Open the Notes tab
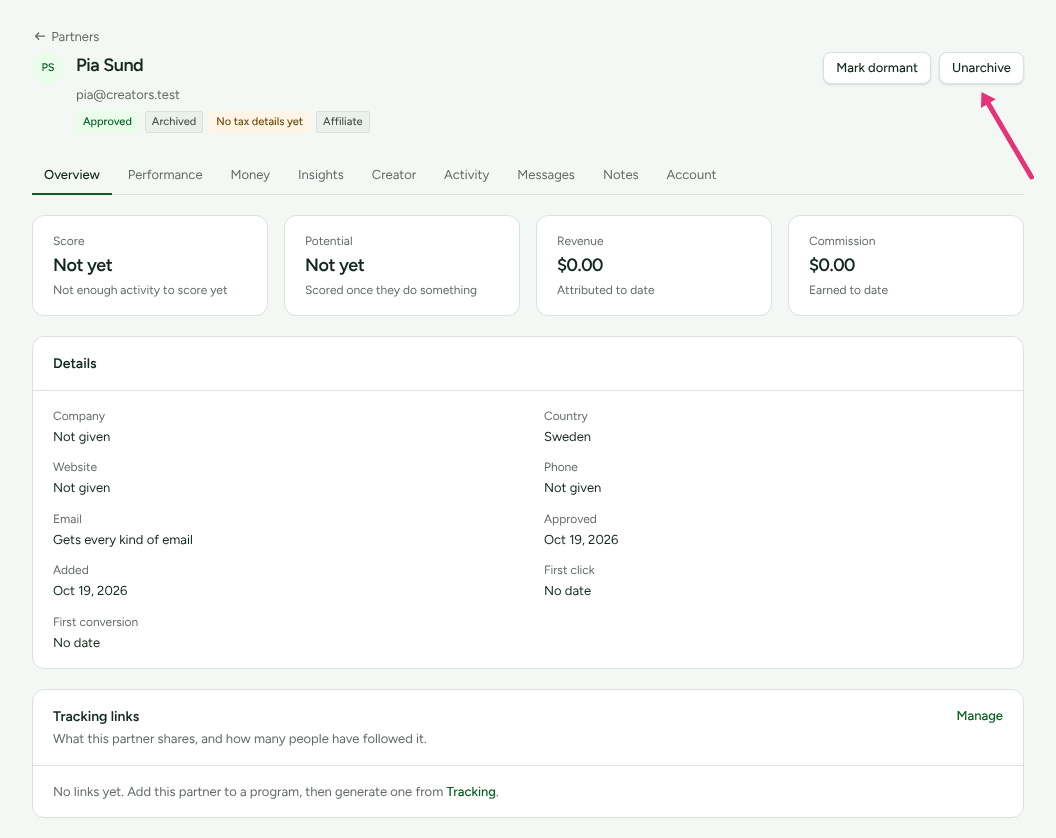Image resolution: width=1056 pixels, height=838 pixels. pos(620,175)
